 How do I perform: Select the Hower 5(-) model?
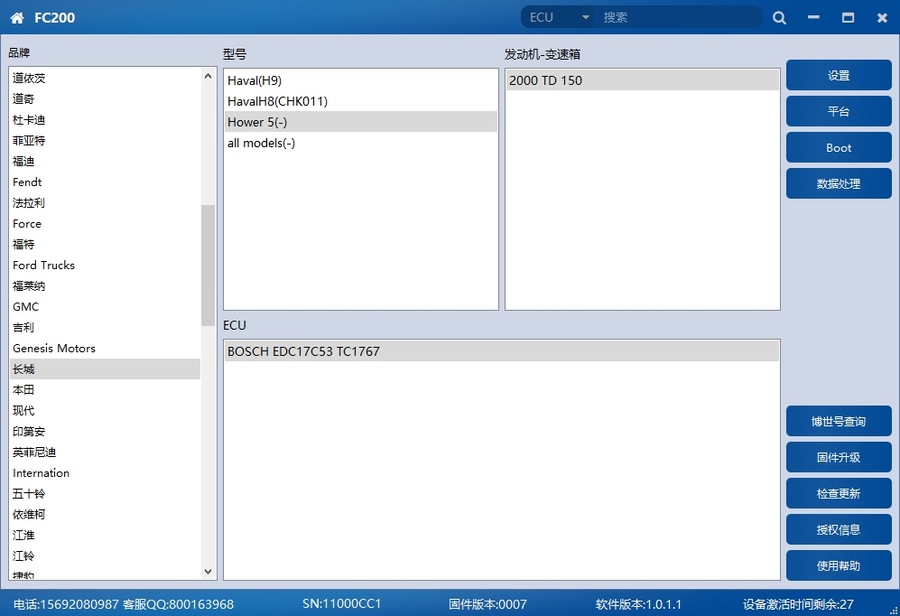(360, 122)
